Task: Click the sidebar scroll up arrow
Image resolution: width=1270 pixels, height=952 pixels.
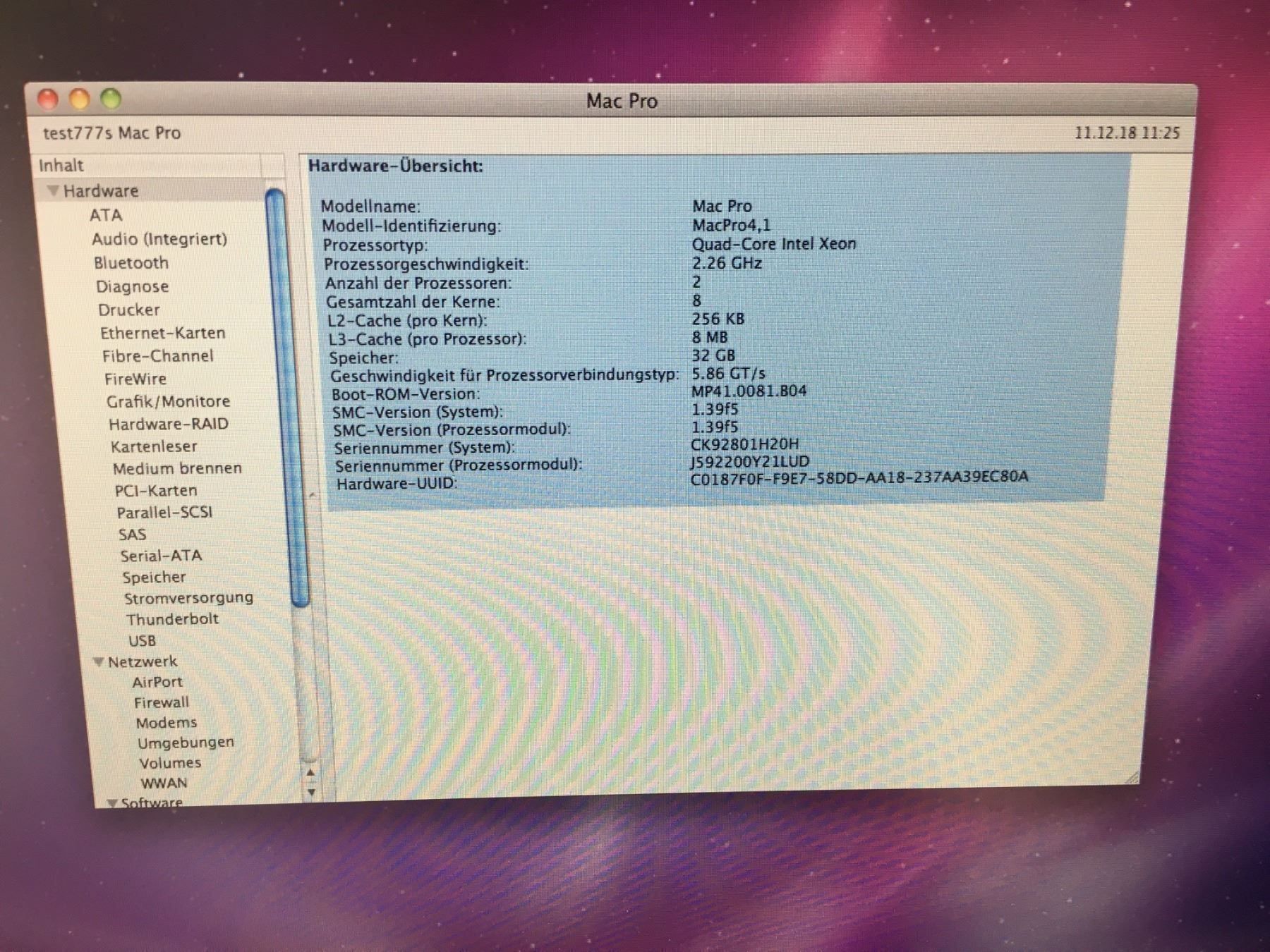Action: pyautogui.click(x=310, y=773)
